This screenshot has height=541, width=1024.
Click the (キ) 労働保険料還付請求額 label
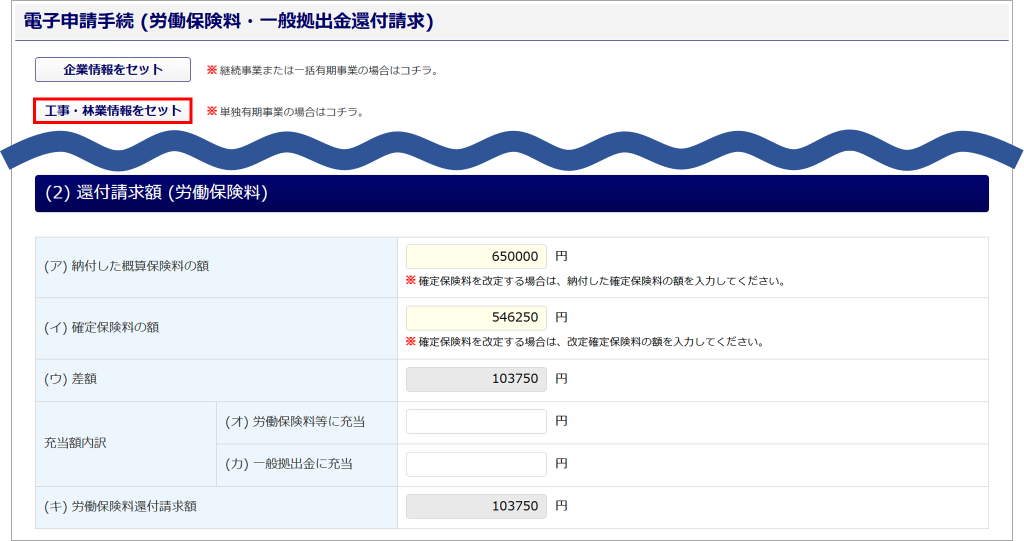[x=121, y=506]
